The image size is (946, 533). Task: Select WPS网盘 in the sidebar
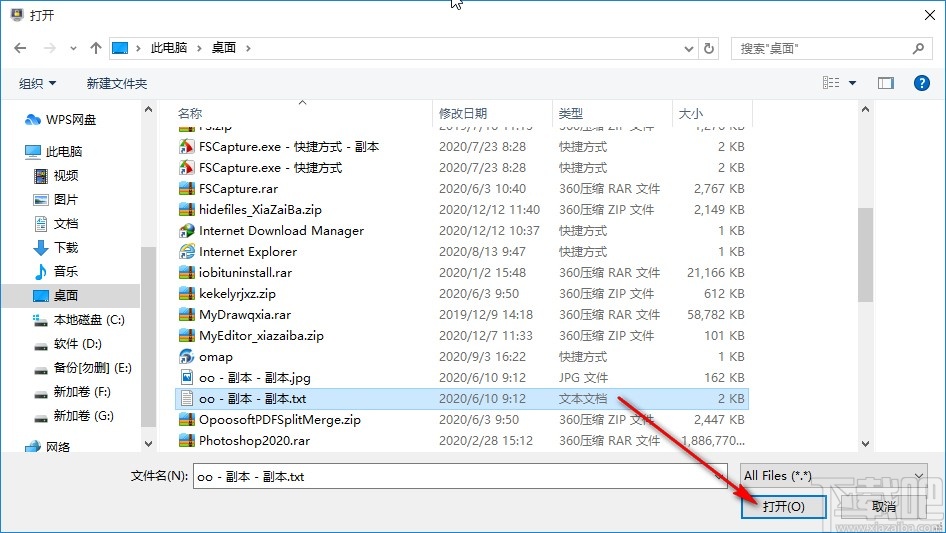point(60,120)
